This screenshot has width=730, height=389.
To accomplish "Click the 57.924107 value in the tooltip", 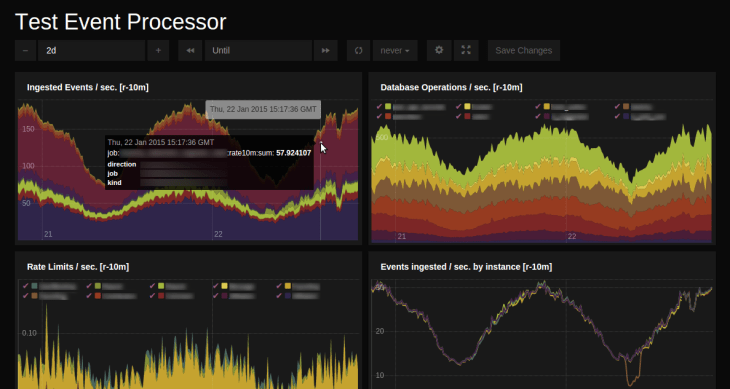I will (x=294, y=153).
